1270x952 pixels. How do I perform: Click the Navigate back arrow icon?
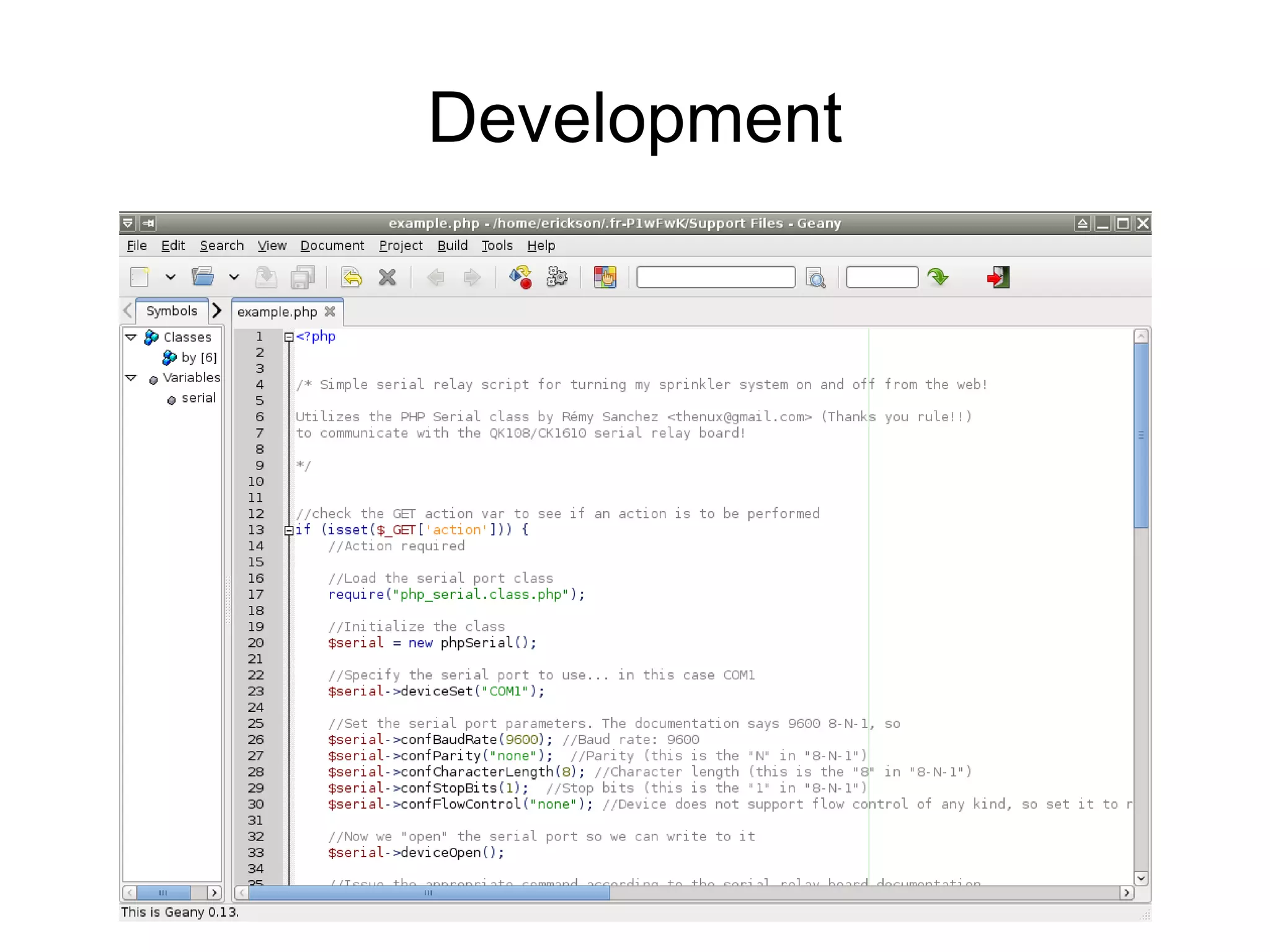(x=436, y=277)
